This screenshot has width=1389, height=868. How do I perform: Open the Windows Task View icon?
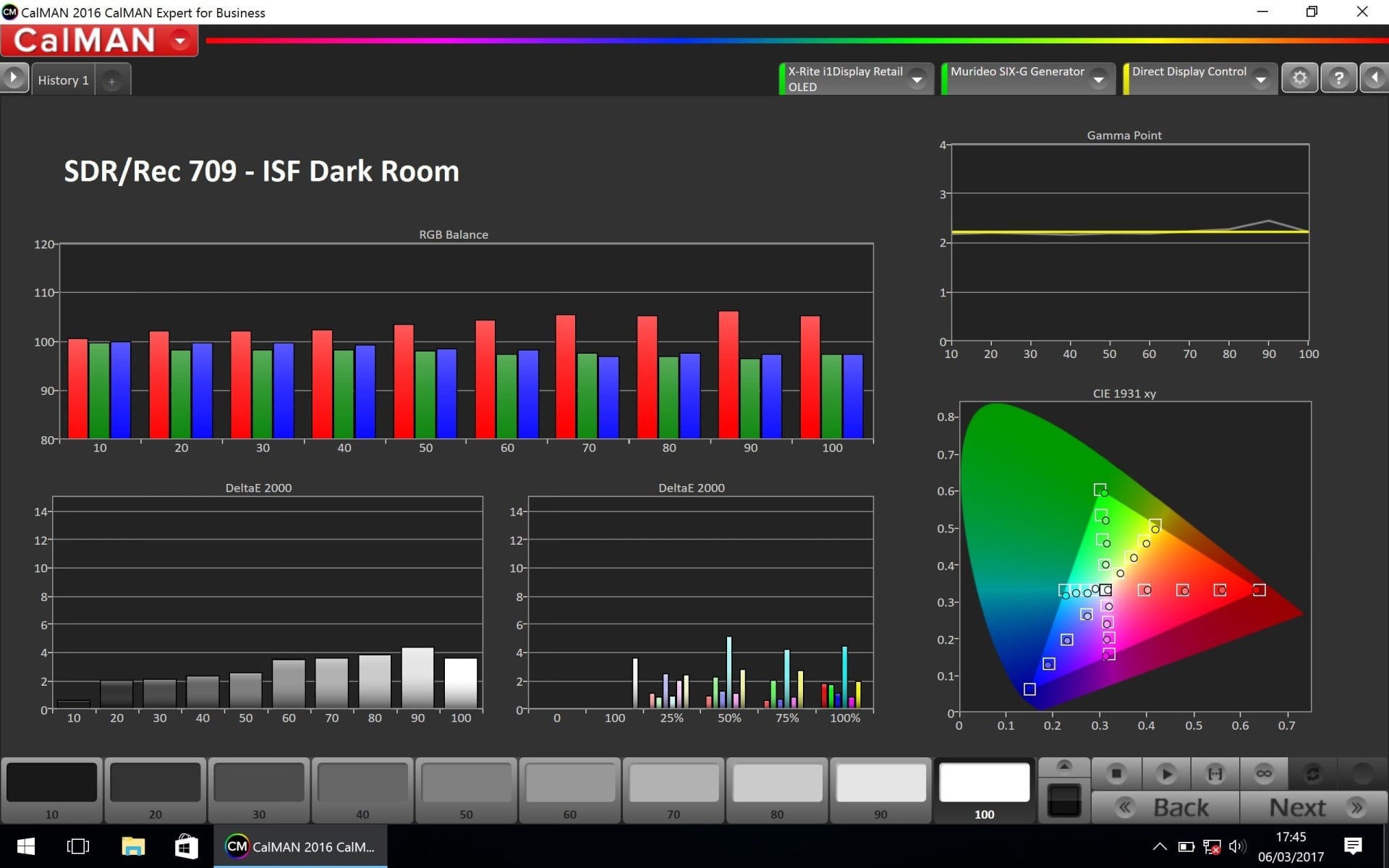[77, 846]
